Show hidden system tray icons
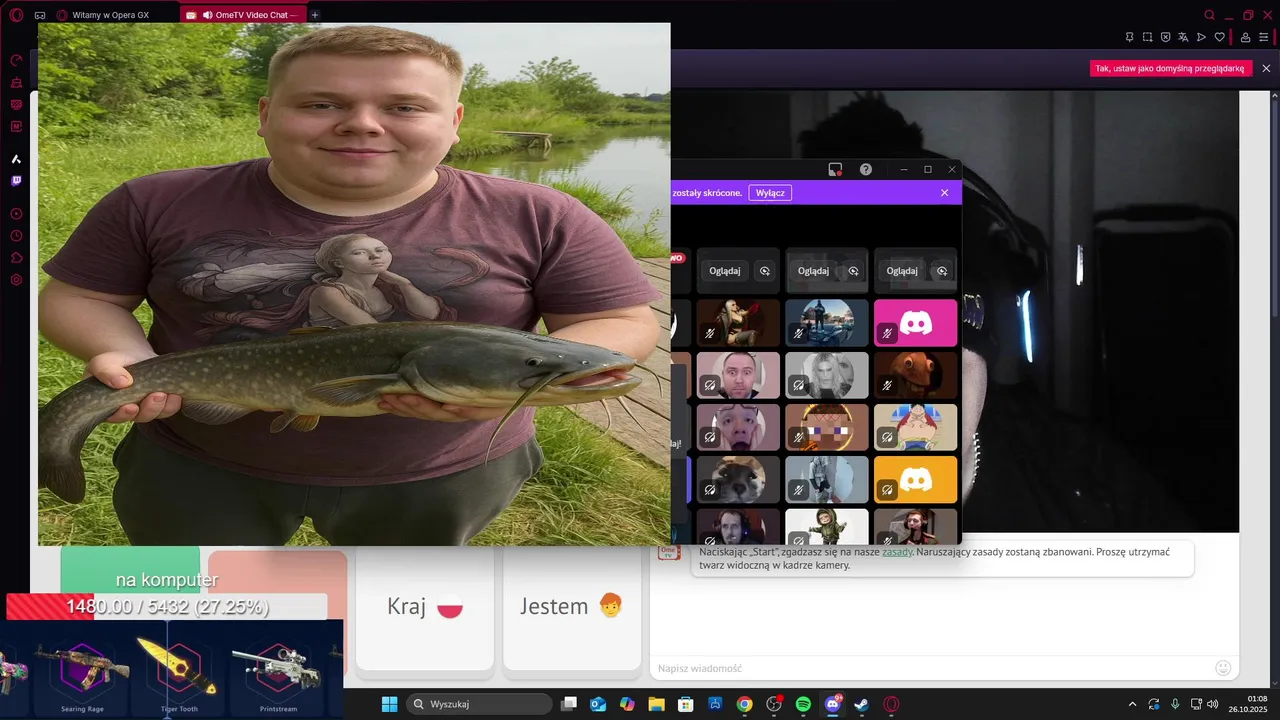The image size is (1280, 720). (x=1132, y=704)
